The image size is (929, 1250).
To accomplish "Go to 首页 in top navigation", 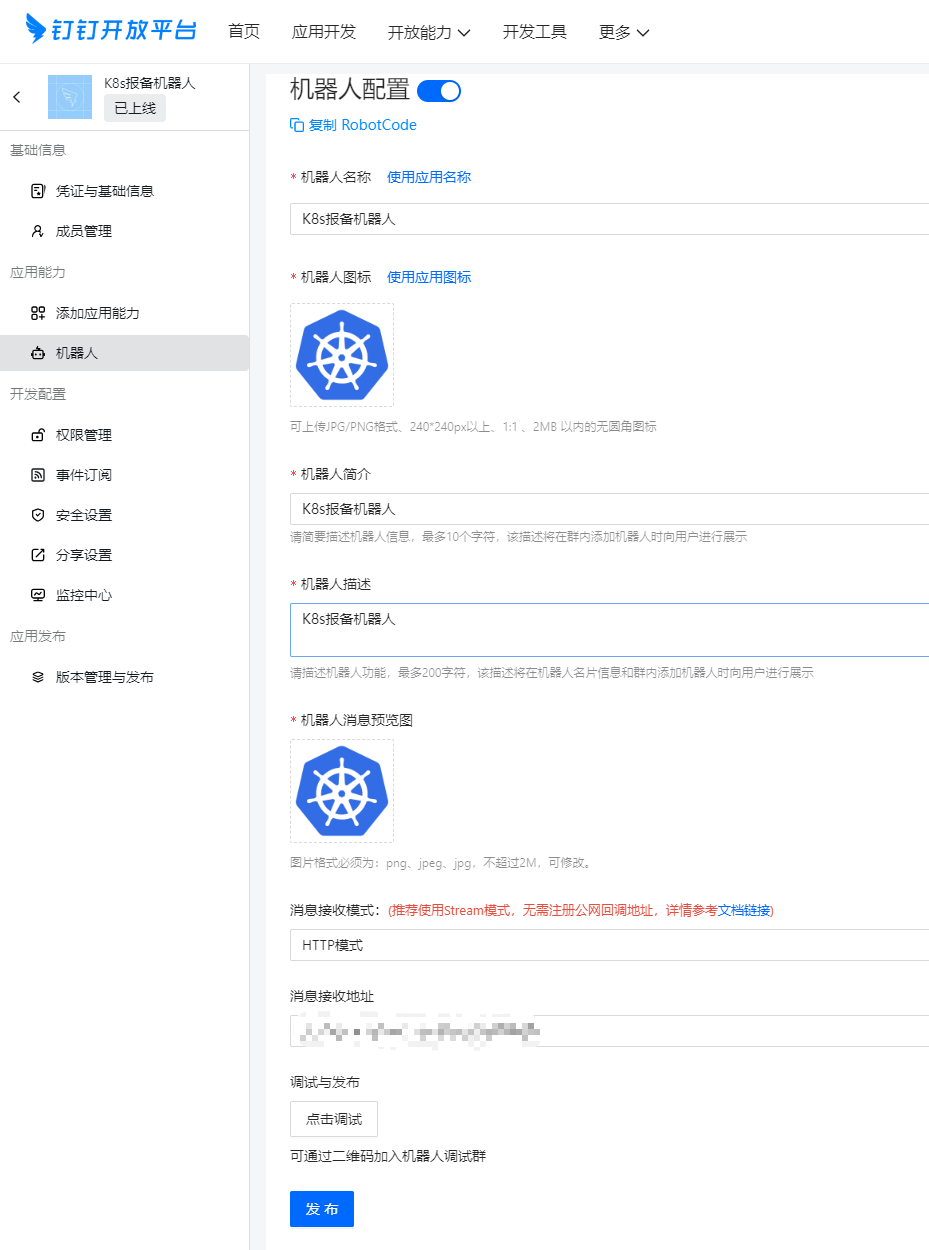I will click(x=244, y=31).
